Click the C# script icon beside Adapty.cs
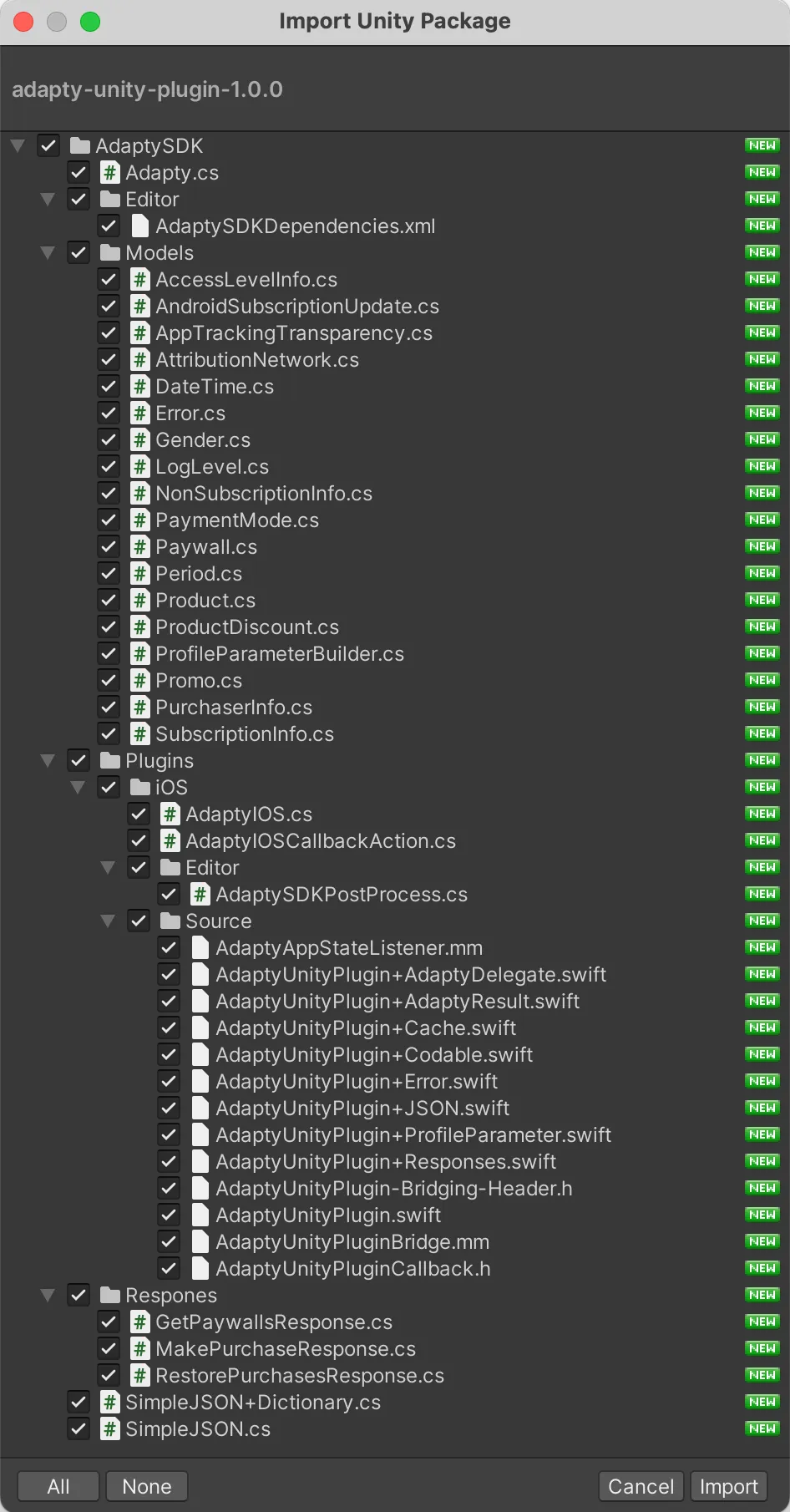Image resolution: width=790 pixels, height=1512 pixels. 109,173
